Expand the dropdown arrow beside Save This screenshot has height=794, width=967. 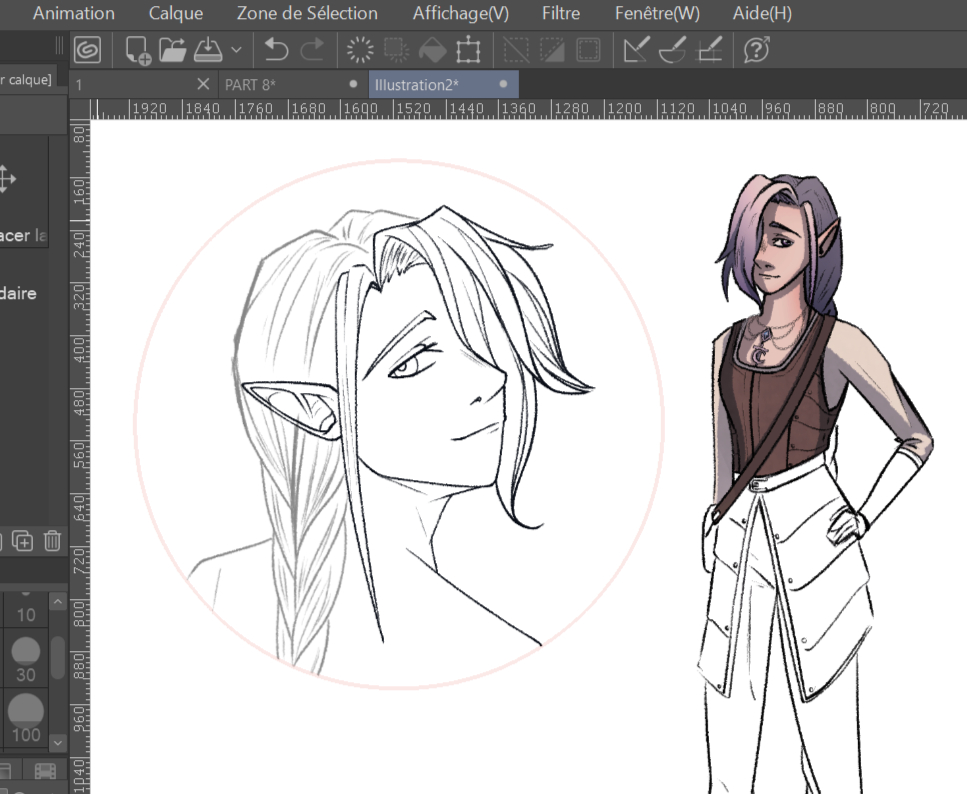[236, 49]
